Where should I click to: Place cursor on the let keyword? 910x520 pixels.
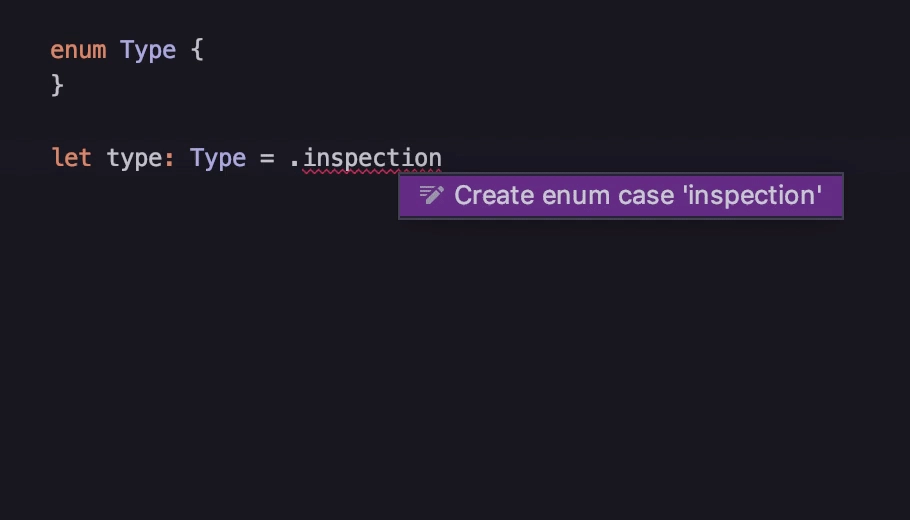(x=71, y=158)
